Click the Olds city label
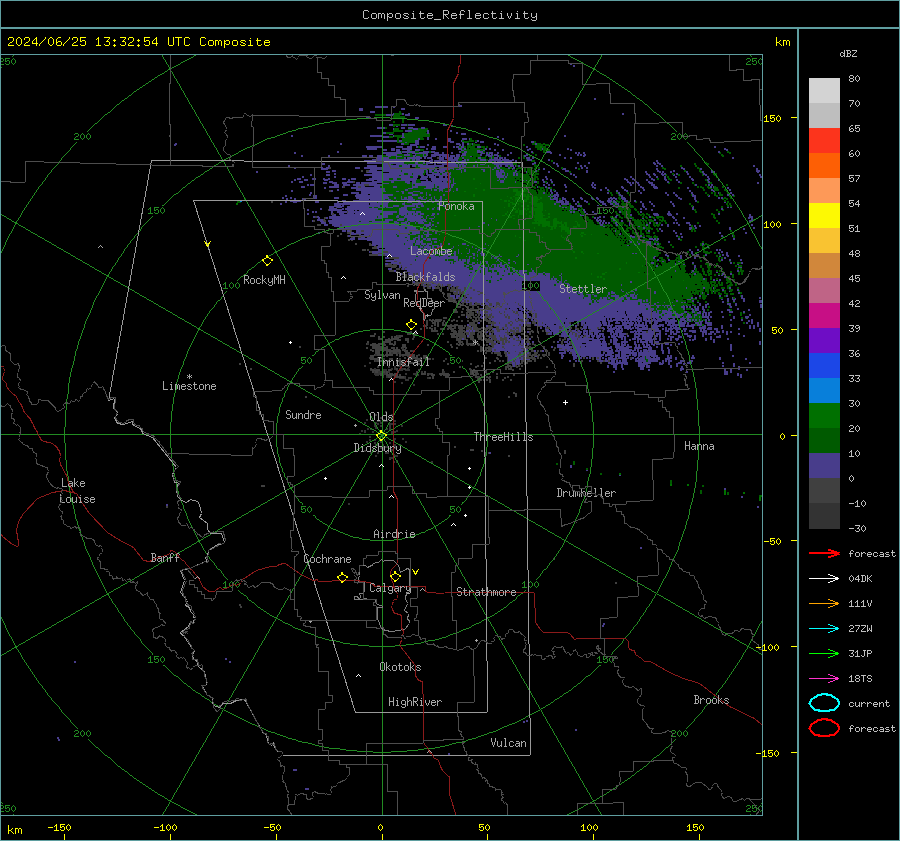900x841 pixels. click(x=381, y=417)
